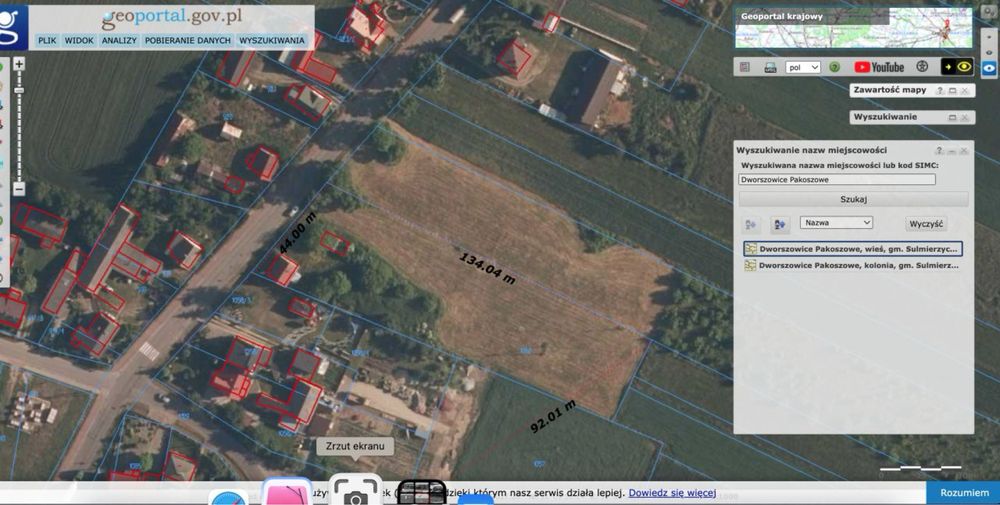The width and height of the screenshot is (1000, 505).
Task: Click help icon on Zawartość mapy panel
Action: (940, 91)
